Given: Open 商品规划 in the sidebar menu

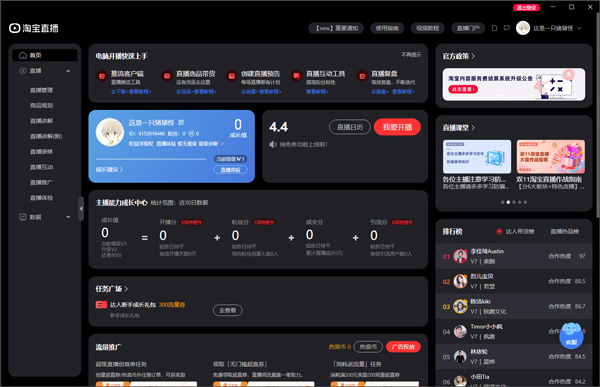Looking at the screenshot, I should (x=41, y=105).
